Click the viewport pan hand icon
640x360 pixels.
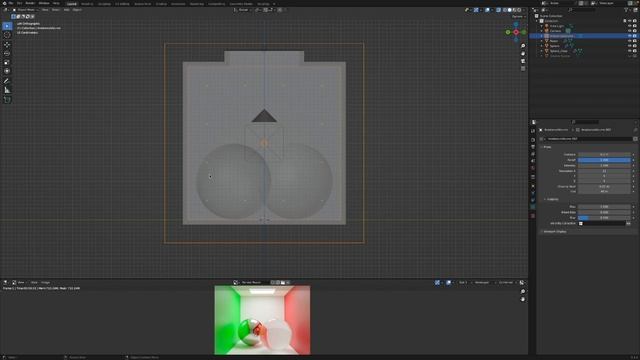523,53
